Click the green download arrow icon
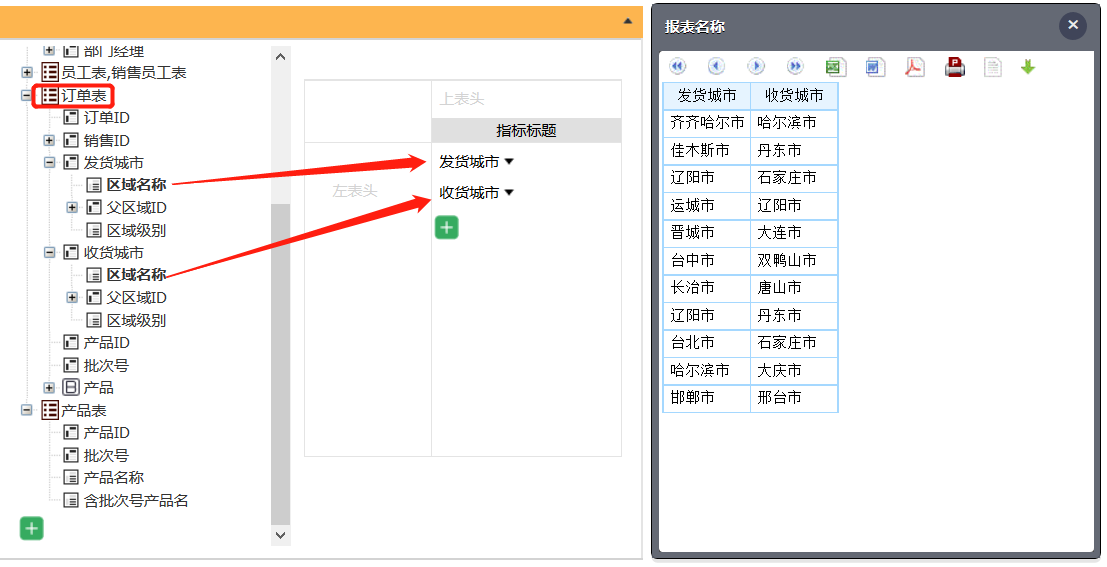Image resolution: width=1107 pixels, height=567 pixels. (1028, 67)
